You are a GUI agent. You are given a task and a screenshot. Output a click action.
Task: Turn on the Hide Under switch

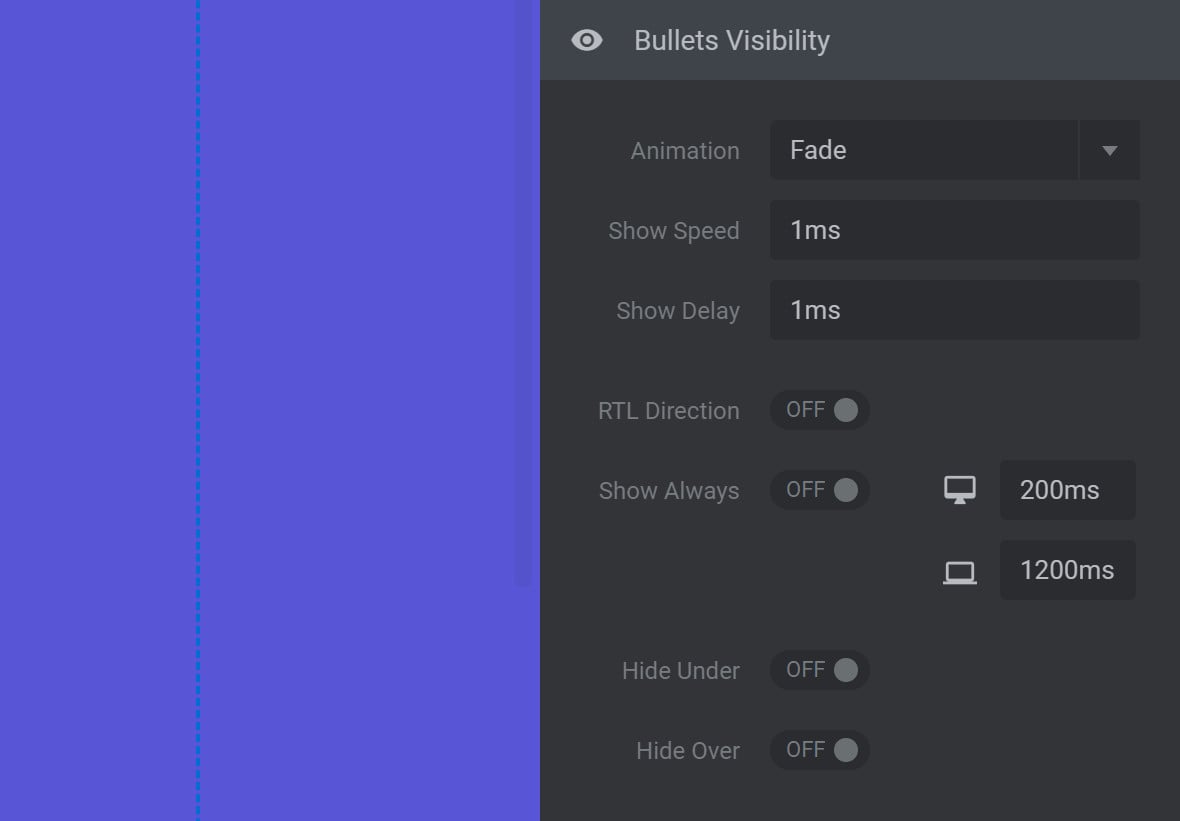tap(820, 670)
